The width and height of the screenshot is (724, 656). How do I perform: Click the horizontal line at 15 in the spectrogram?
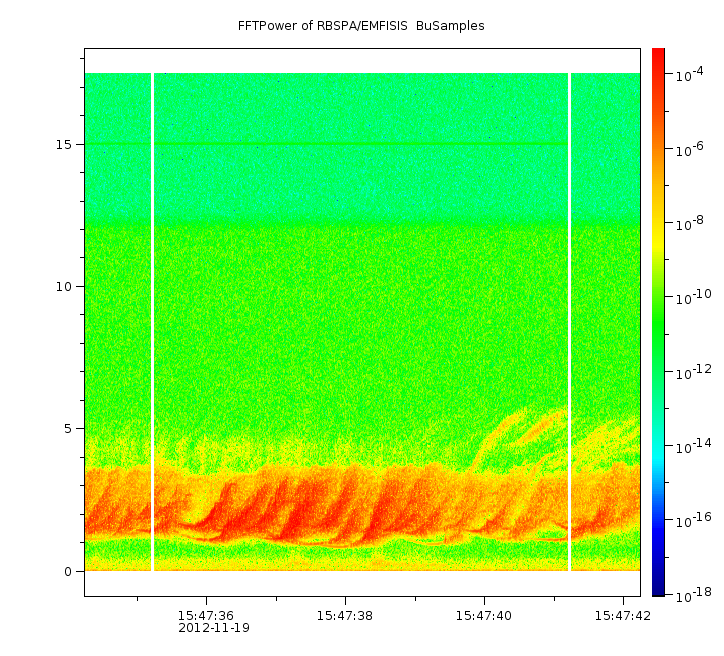(x=362, y=144)
